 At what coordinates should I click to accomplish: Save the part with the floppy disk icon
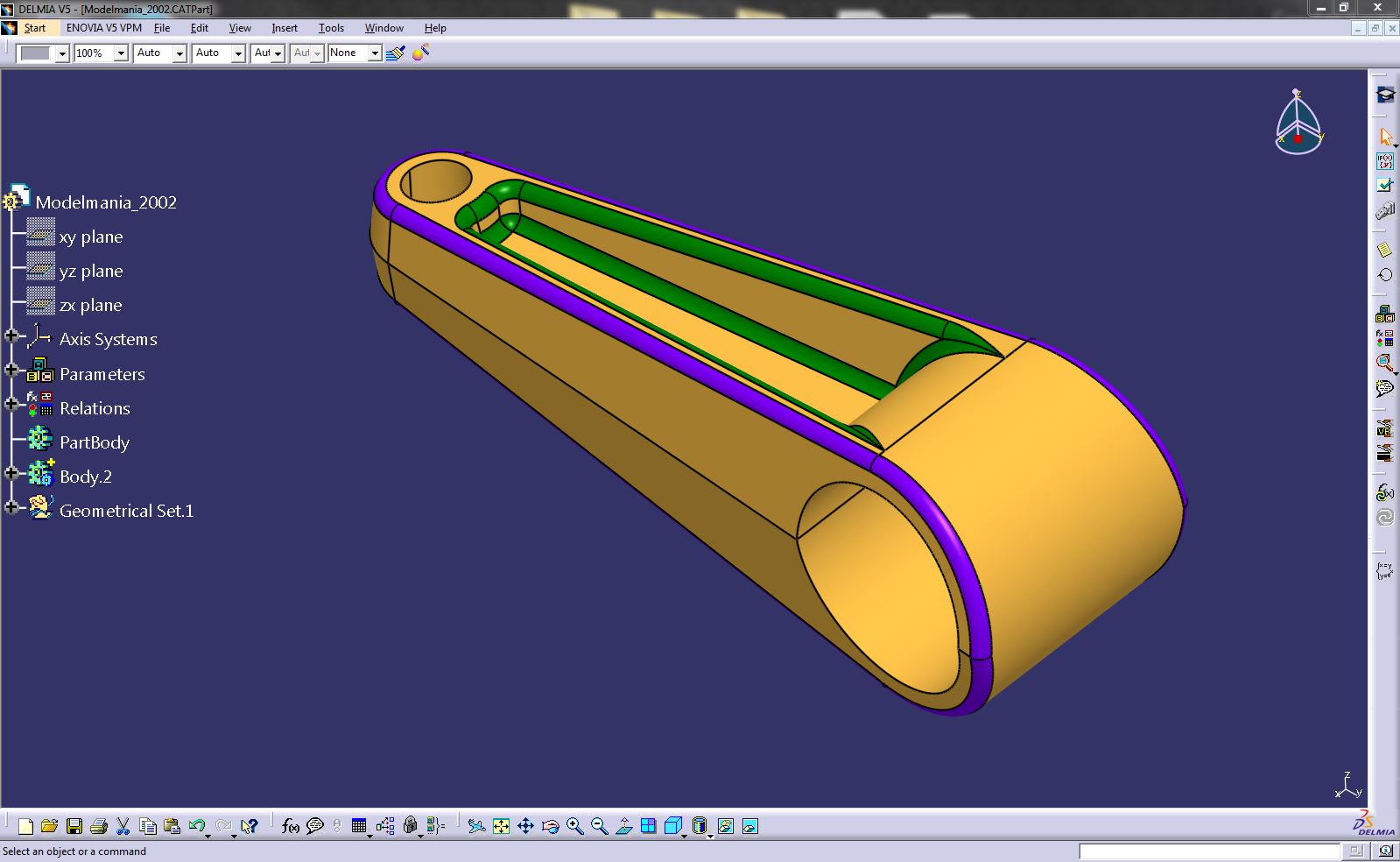[74, 826]
